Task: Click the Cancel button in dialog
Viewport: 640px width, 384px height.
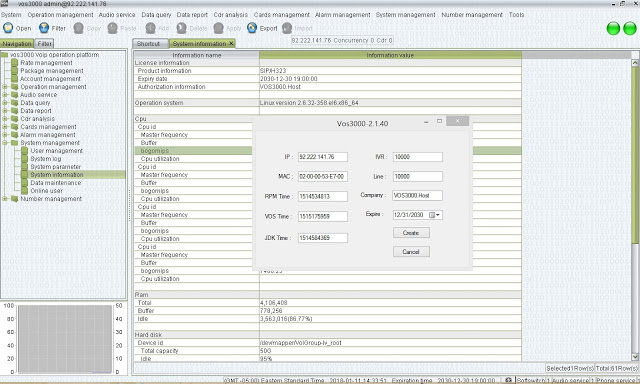Action: pyautogui.click(x=411, y=252)
